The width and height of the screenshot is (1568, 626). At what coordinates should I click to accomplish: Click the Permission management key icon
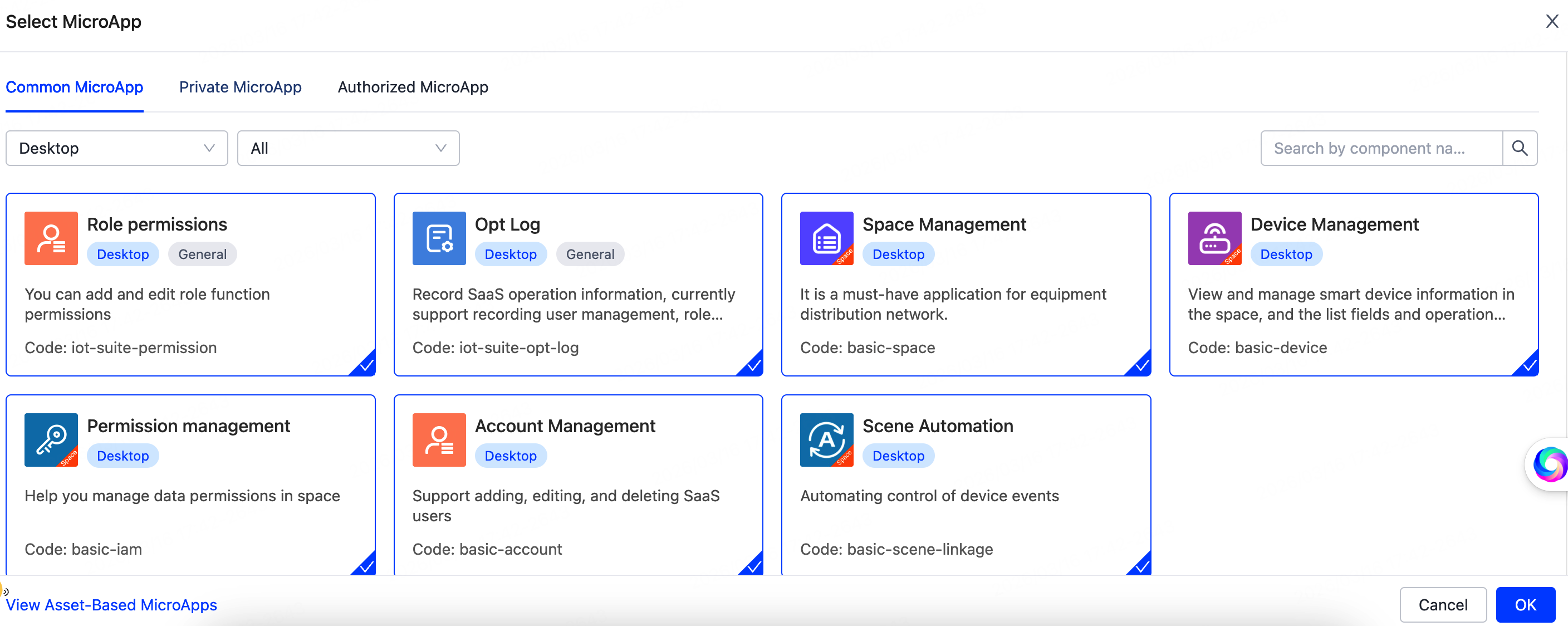[x=51, y=439]
